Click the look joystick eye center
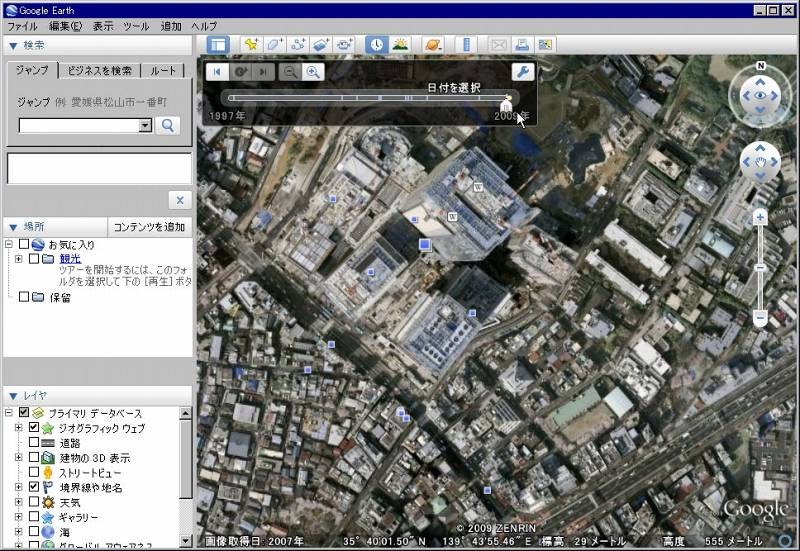The image size is (800, 551). pyautogui.click(x=760, y=96)
